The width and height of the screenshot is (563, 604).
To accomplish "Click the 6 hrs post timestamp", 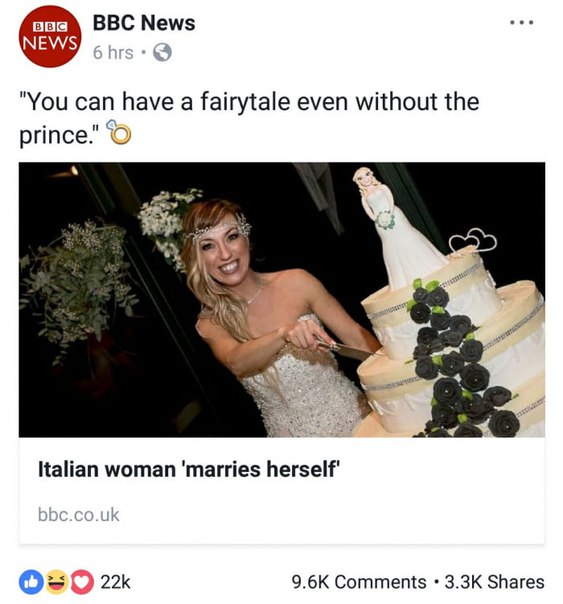I will tap(113, 52).
